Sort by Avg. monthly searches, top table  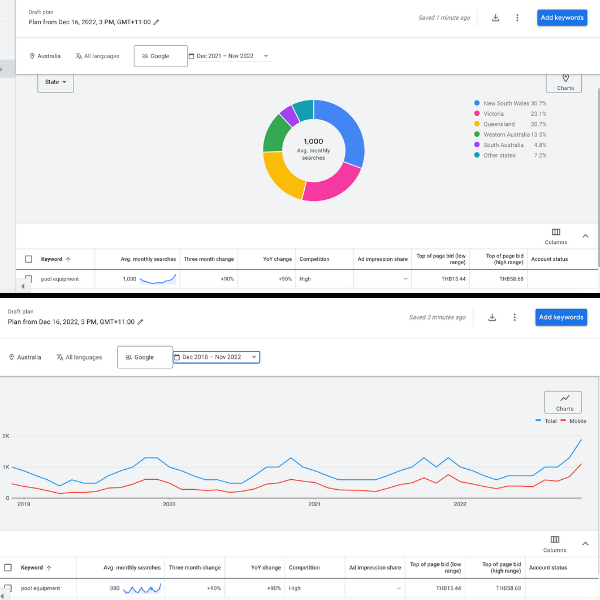tap(148, 259)
